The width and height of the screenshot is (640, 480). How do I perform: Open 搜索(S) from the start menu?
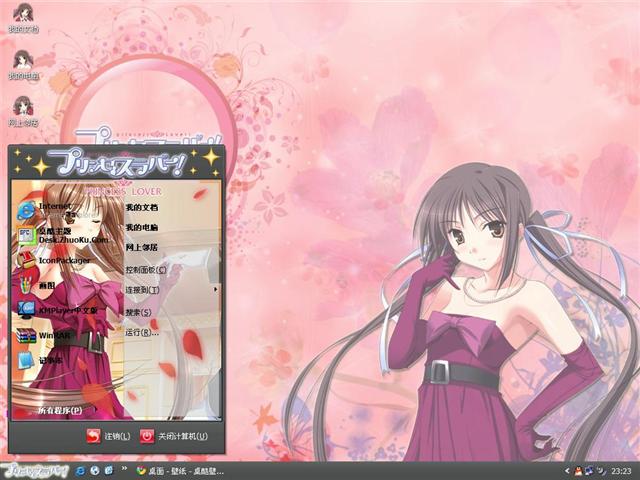click(x=138, y=313)
